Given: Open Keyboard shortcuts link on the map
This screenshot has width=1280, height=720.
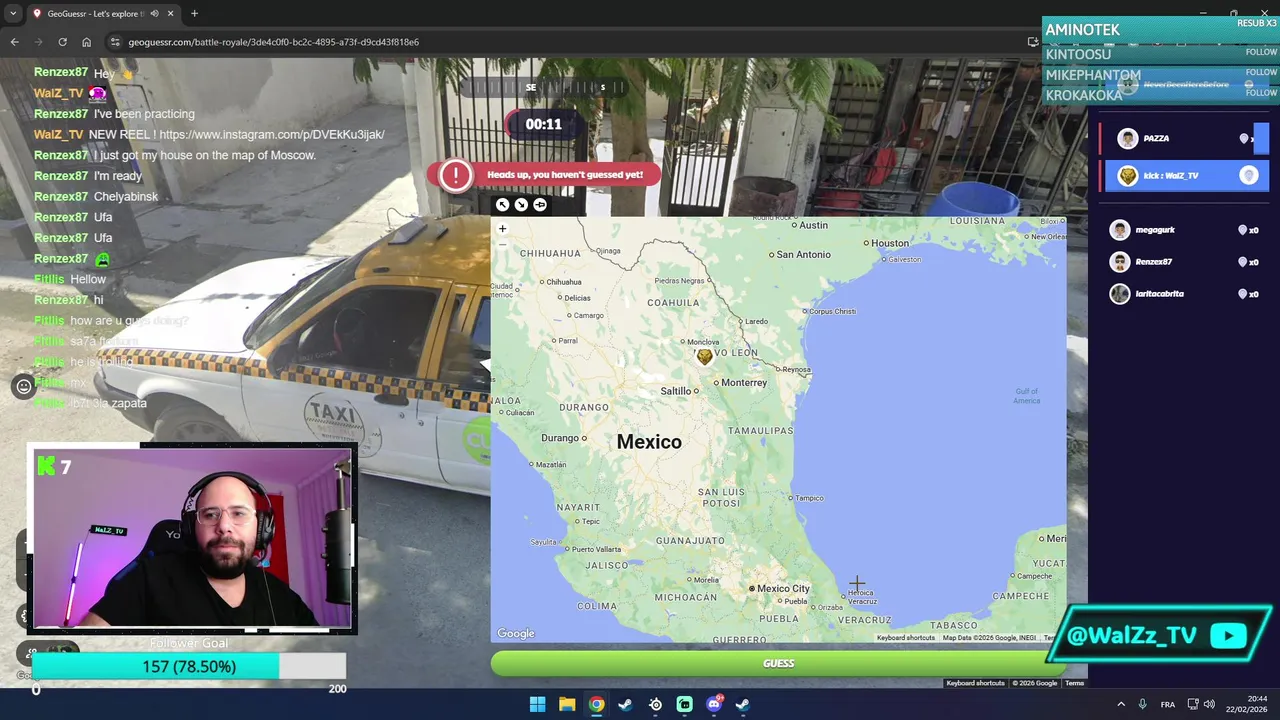Looking at the screenshot, I should point(906,637).
